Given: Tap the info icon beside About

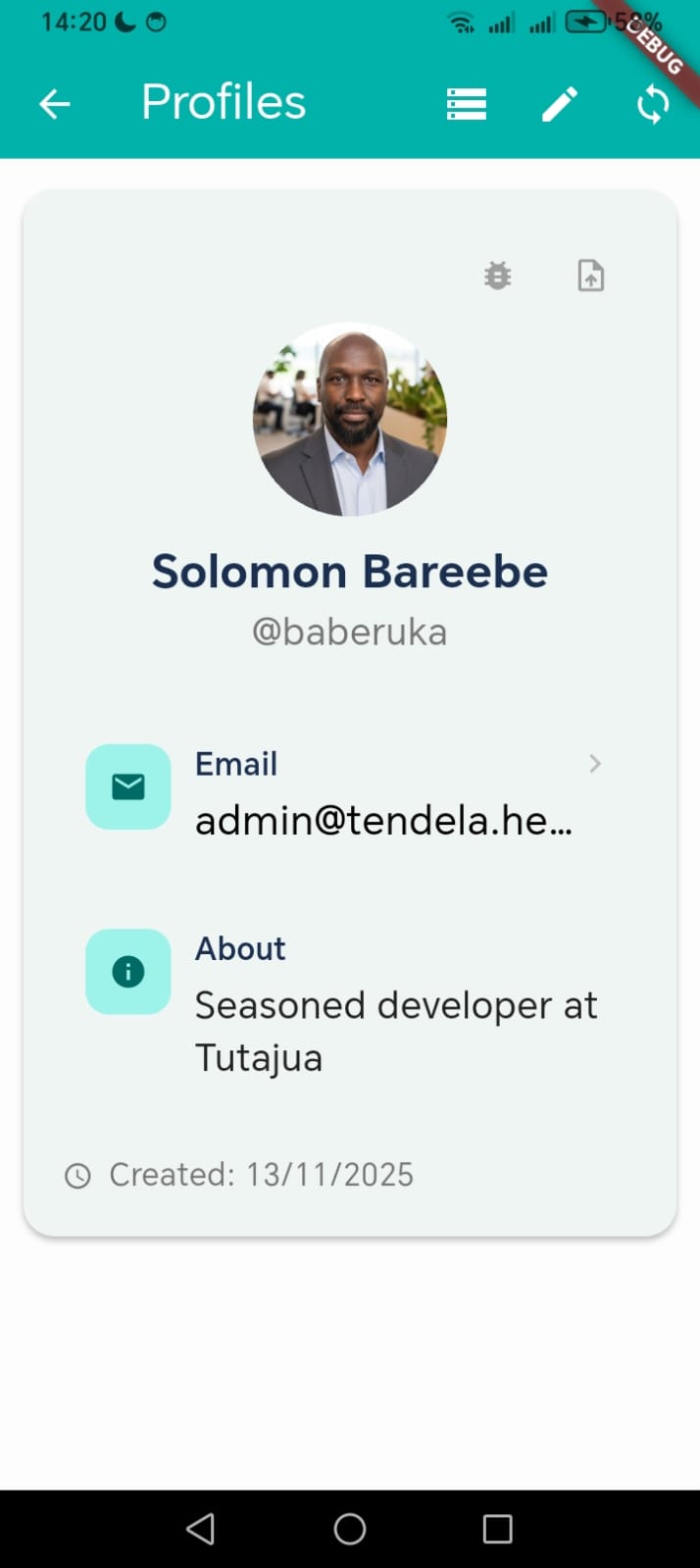Looking at the screenshot, I should tap(127, 971).
